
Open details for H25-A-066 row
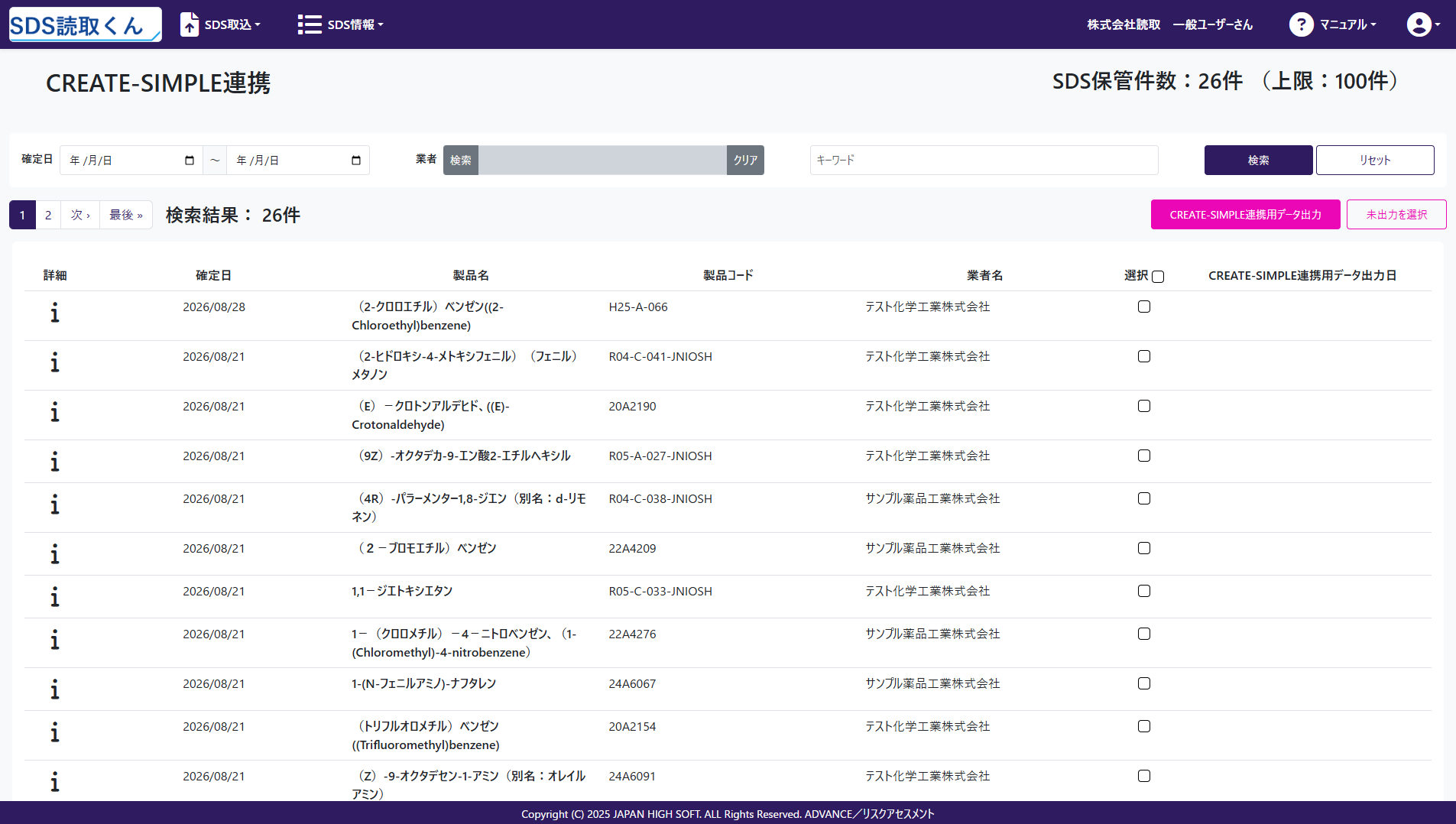54,313
